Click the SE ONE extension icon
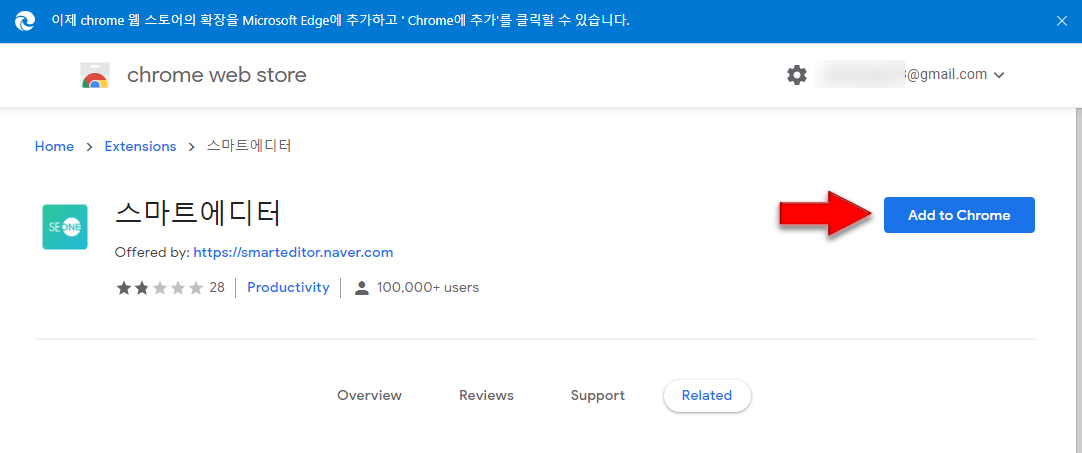The image size is (1082, 453). pyautogui.click(x=65, y=226)
